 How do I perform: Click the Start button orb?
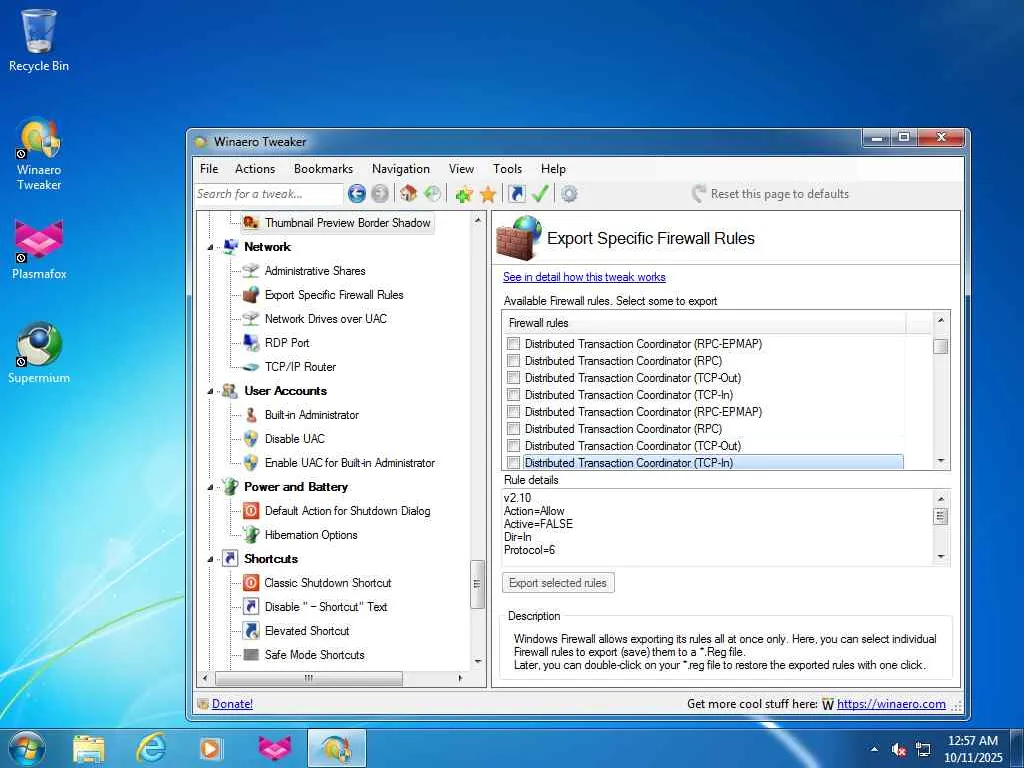(27, 749)
